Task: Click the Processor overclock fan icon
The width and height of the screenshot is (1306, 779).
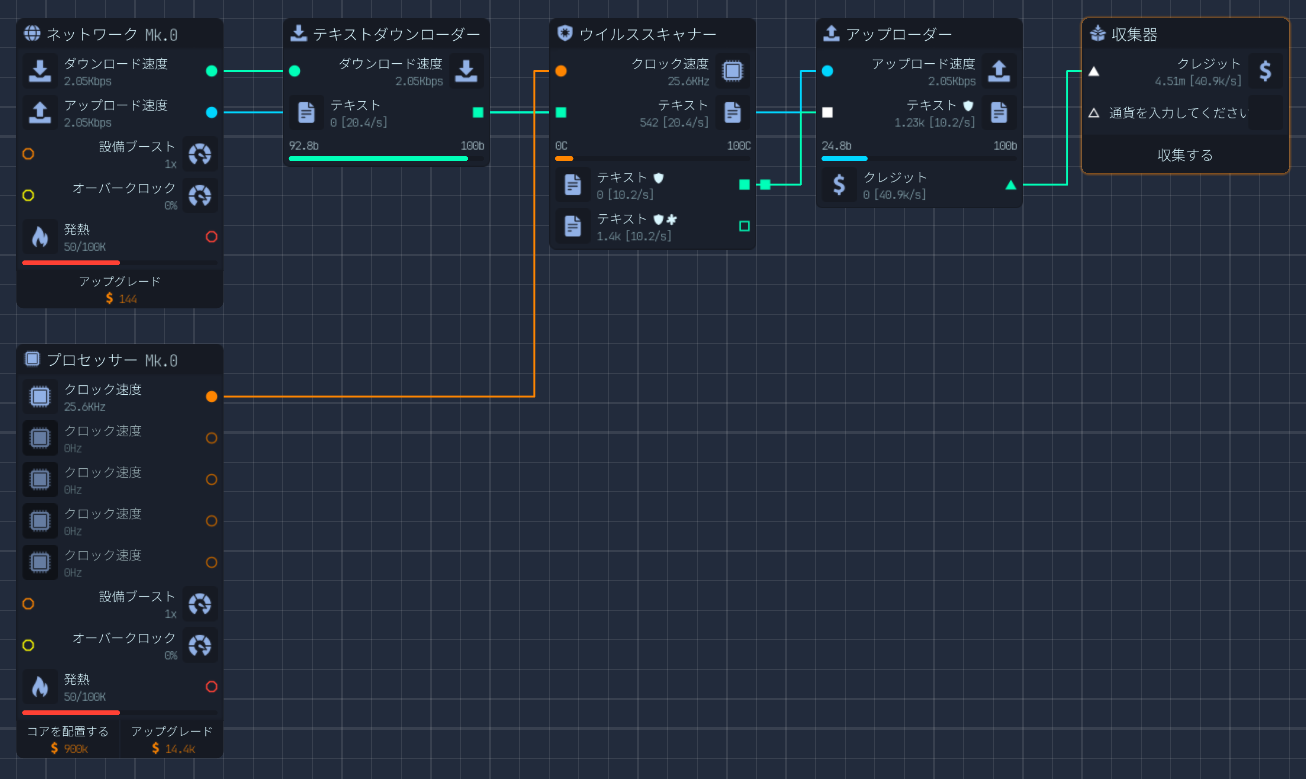Action: pos(200,646)
